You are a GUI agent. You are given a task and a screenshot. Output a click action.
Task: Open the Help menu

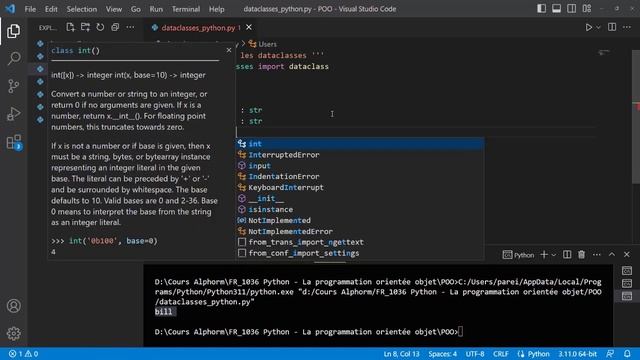coord(217,9)
